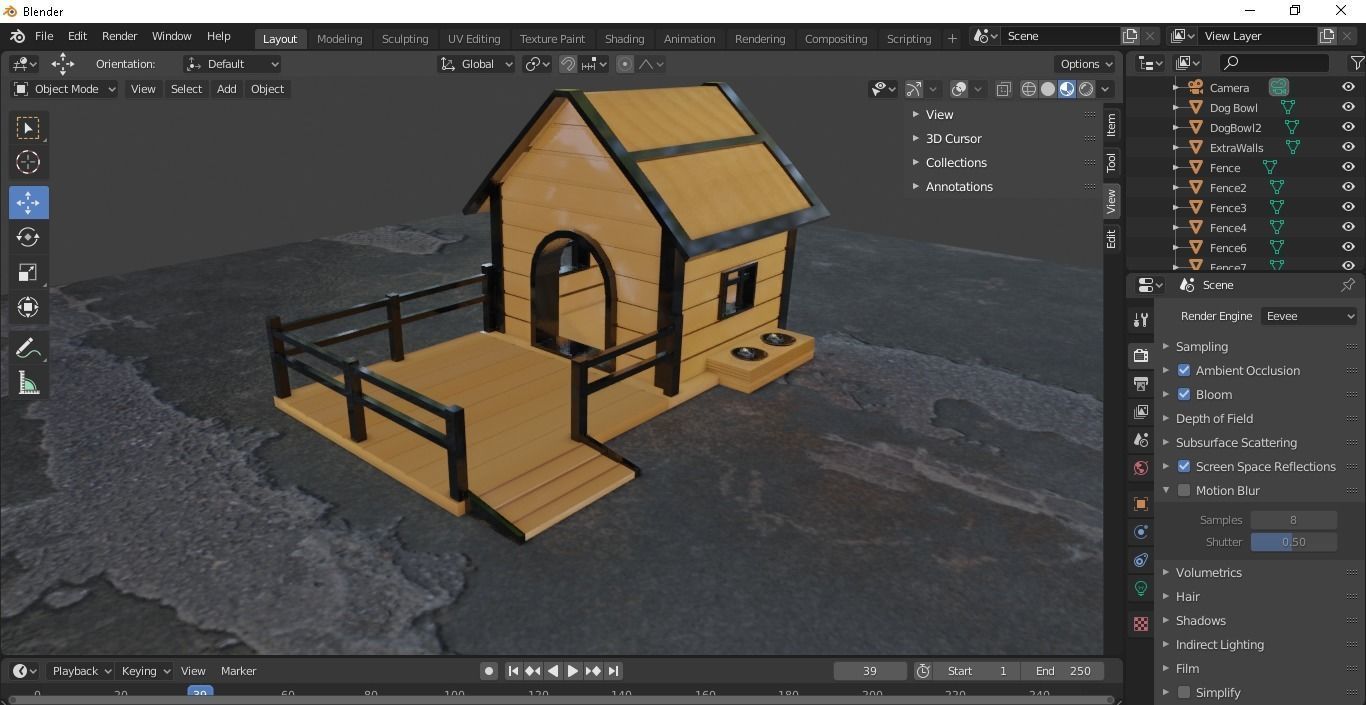Open the Render menu
The image size is (1366, 705).
click(x=119, y=36)
